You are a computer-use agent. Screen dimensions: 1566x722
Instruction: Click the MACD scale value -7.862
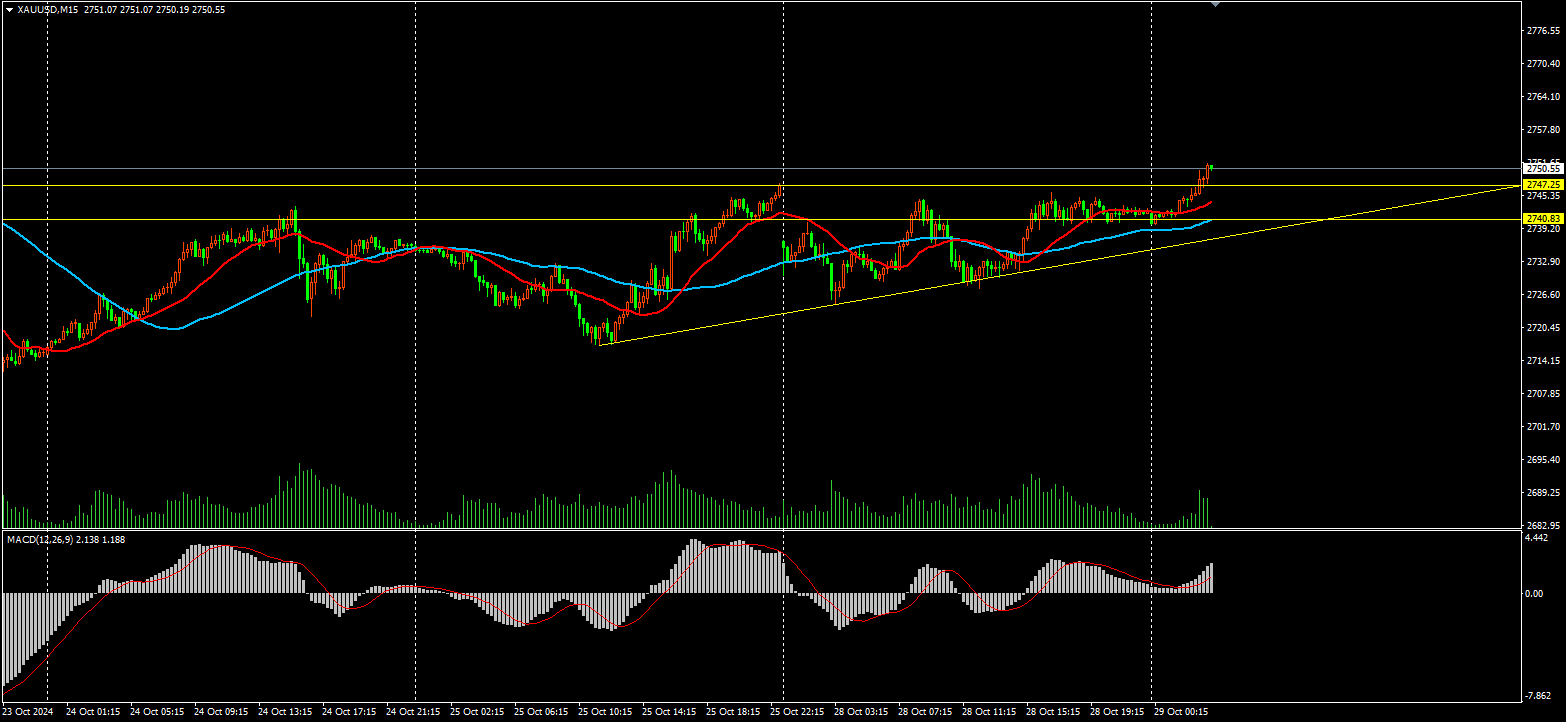coord(1539,695)
